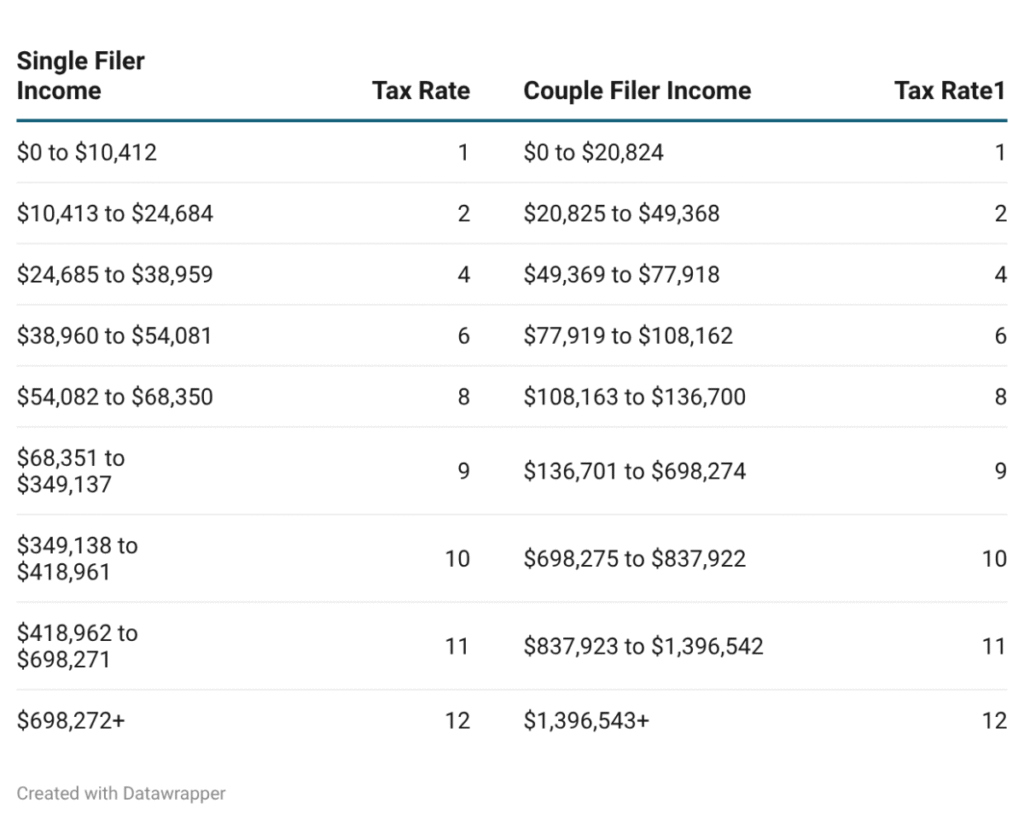This screenshot has height=821, width=1024.
Task: Click the "$20,825 to $49,368" couple cell
Action: 621,214
